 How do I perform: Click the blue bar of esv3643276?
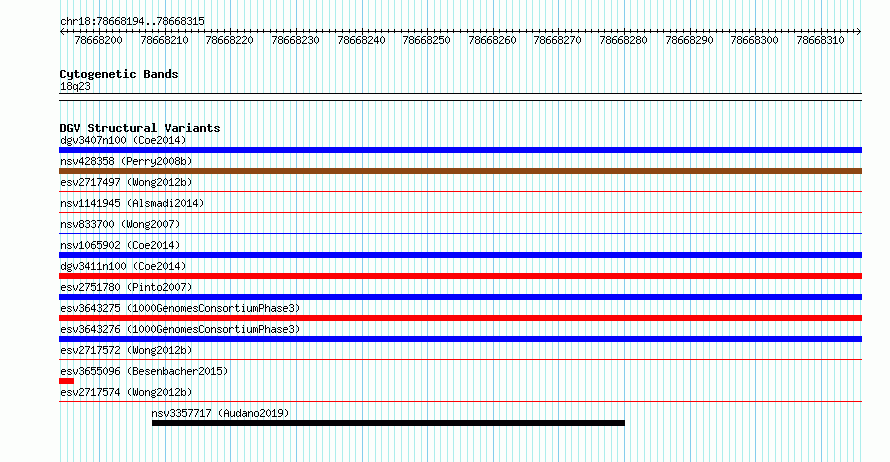[460, 339]
